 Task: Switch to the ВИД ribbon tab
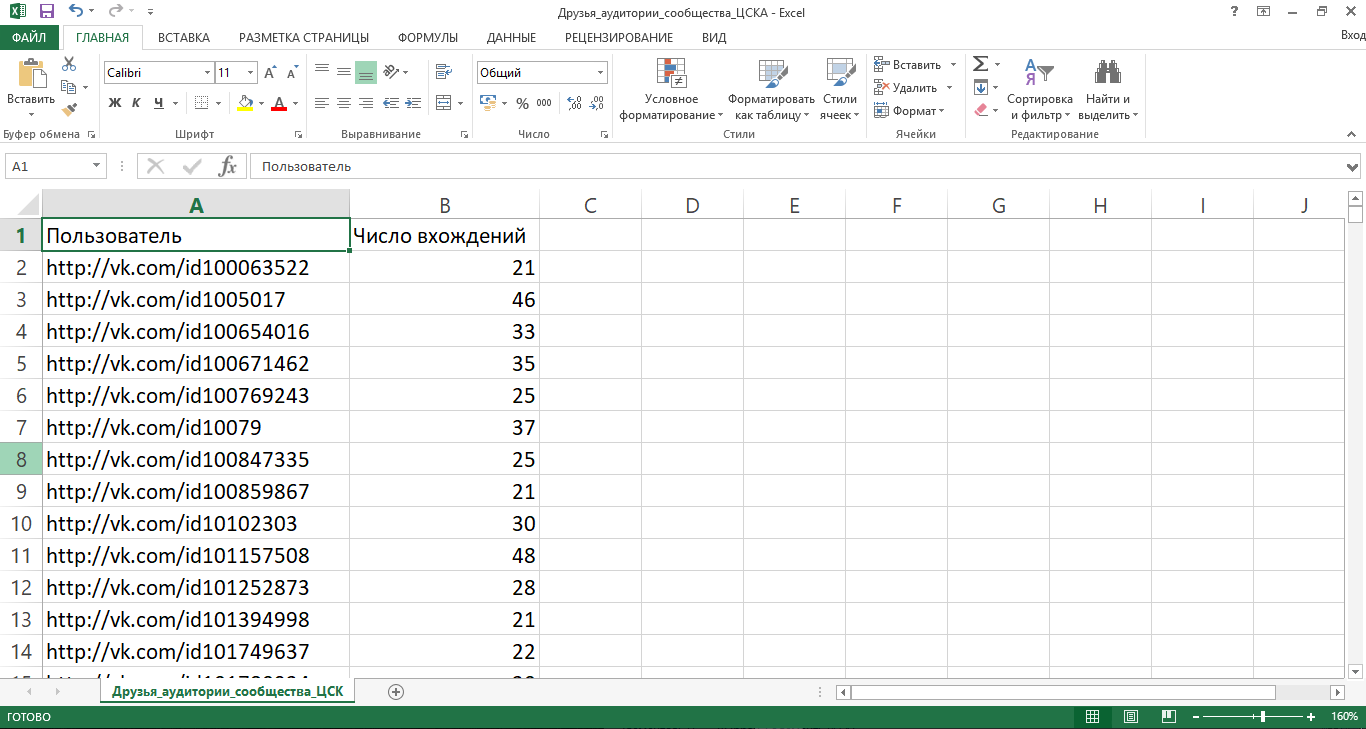pos(714,37)
